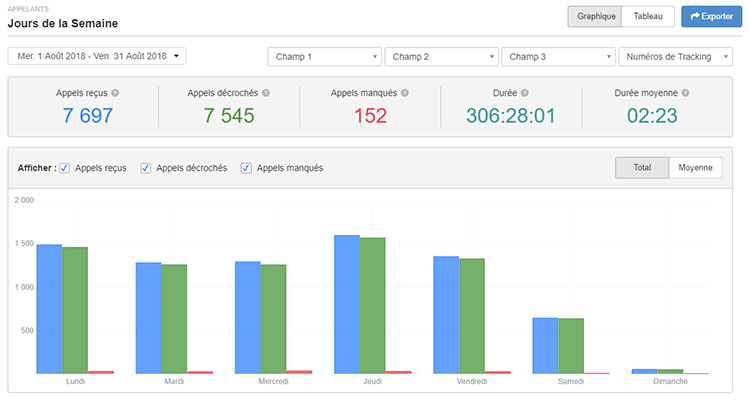Click help icon beside Appels décrochés stat
The image size is (750, 405).
point(266,93)
